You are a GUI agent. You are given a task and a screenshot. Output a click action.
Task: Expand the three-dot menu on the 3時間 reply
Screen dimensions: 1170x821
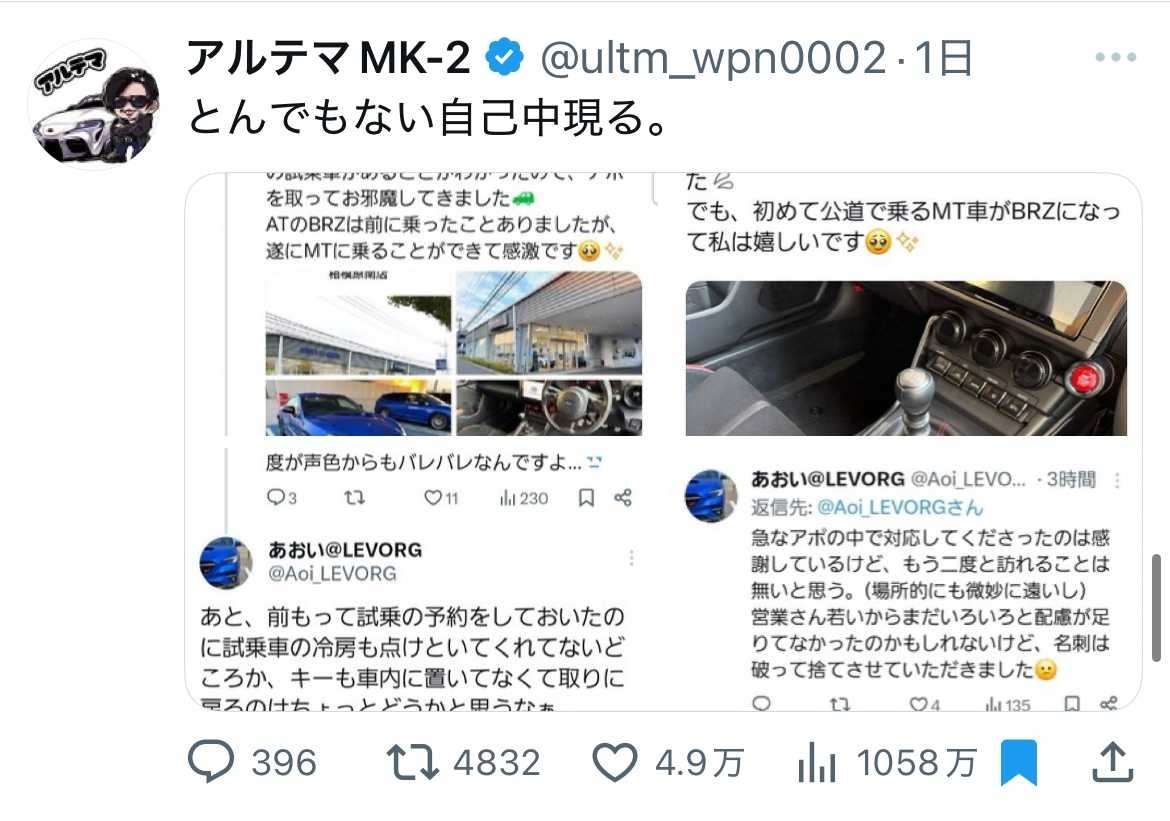[x=1117, y=481]
